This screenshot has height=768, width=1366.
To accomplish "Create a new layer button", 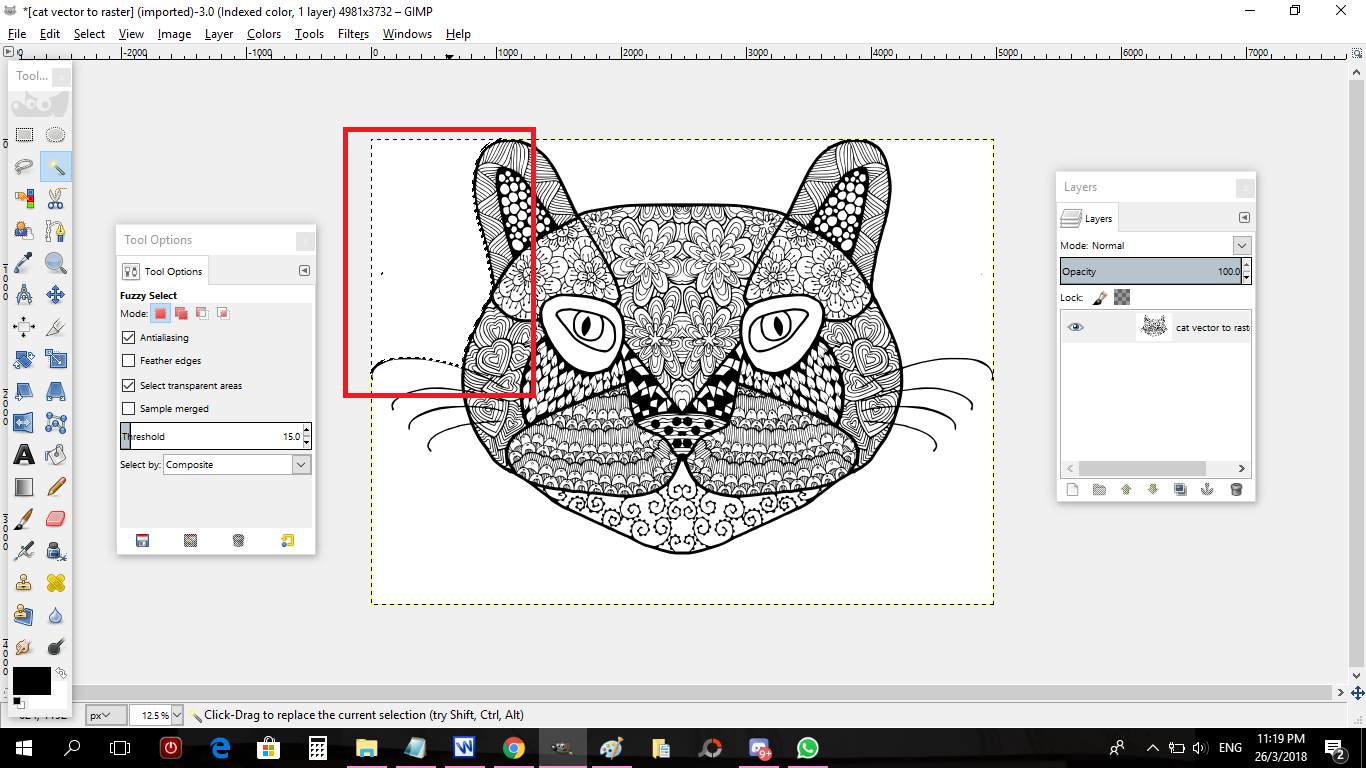I will 1072,490.
